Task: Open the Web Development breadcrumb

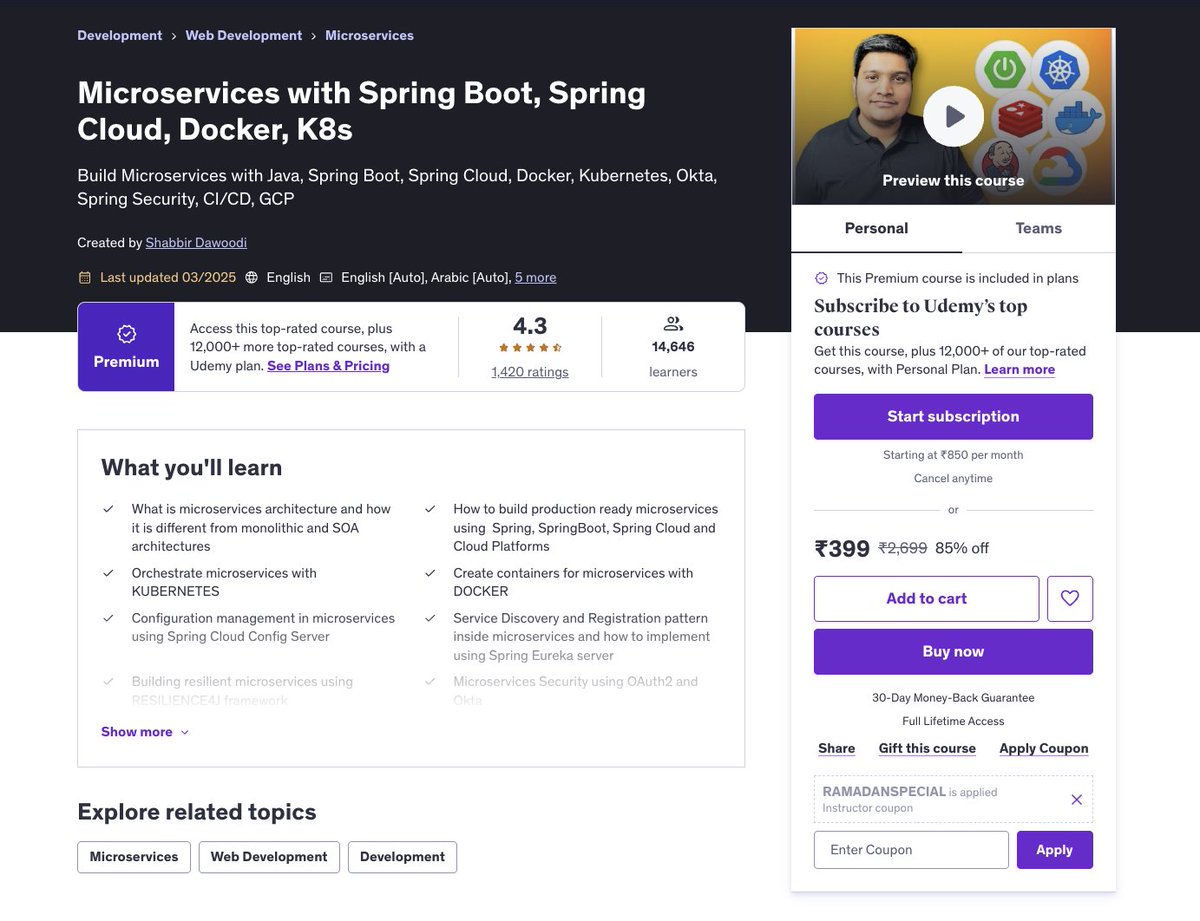Action: click(244, 35)
